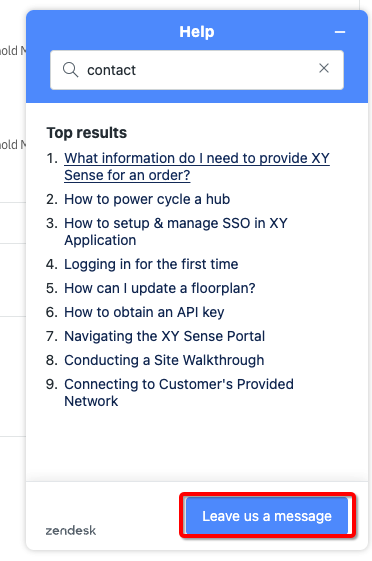Screen dimensions: 372x561
Task: Click 'Sense for an order?' underlined text
Action: click(127, 175)
